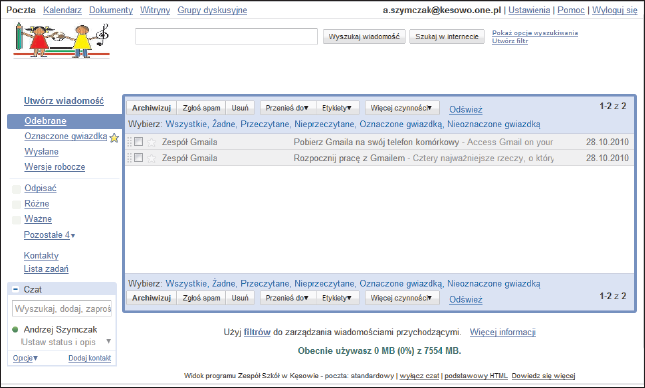Click bottom Odśwież link
Image resolution: width=645 pixels, height=388 pixels.
pos(466,300)
